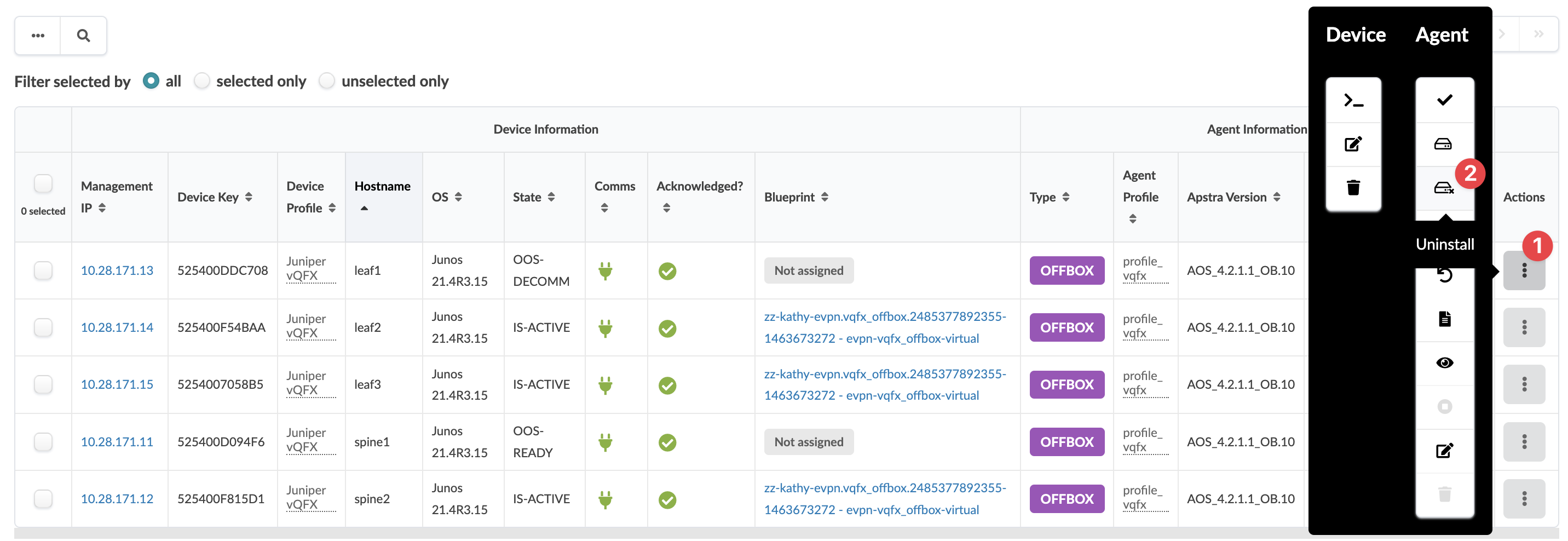1568x541 pixels.
Task: Open actions menu for spine1 row
Action: pos(1523,442)
